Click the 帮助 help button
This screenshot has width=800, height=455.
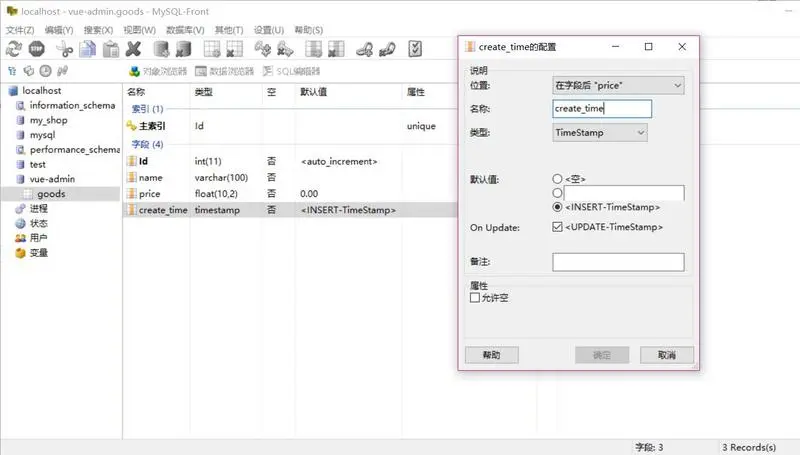pos(491,355)
